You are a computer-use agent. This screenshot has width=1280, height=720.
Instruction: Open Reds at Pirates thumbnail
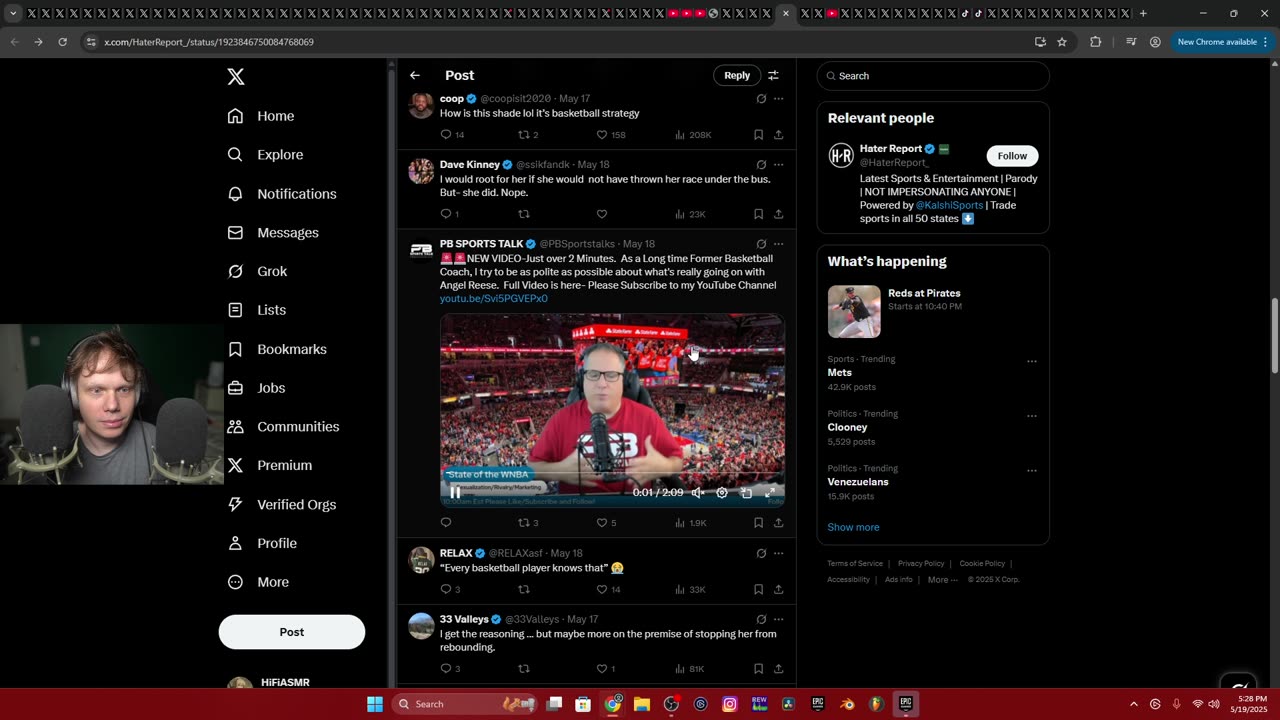pos(854,311)
